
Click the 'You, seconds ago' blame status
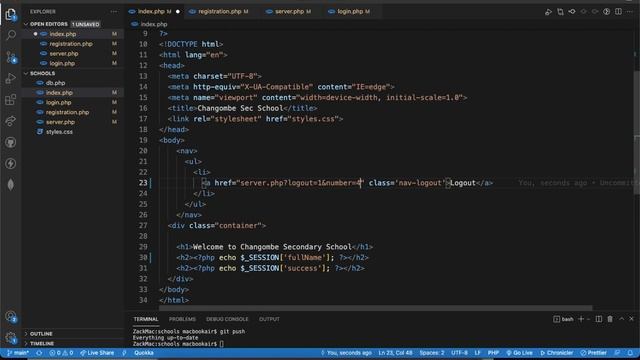pyautogui.click(x=346, y=353)
